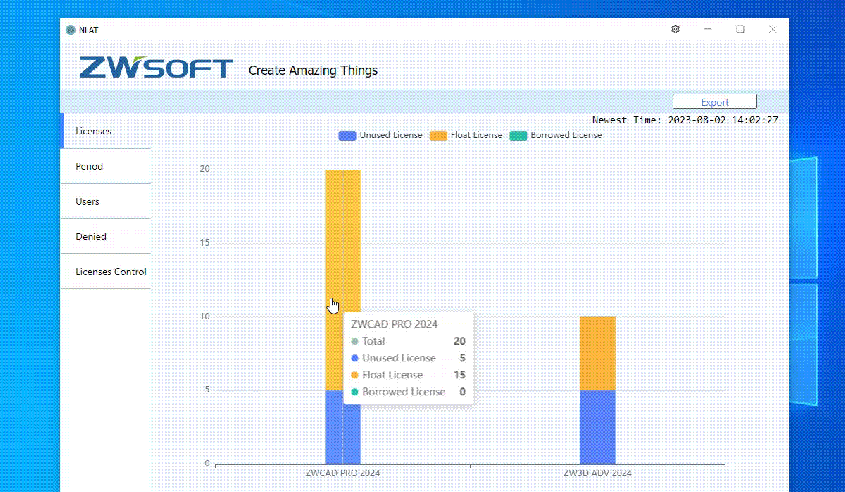Click the NLAT app icon in title bar
845x492 pixels.
tap(70, 30)
